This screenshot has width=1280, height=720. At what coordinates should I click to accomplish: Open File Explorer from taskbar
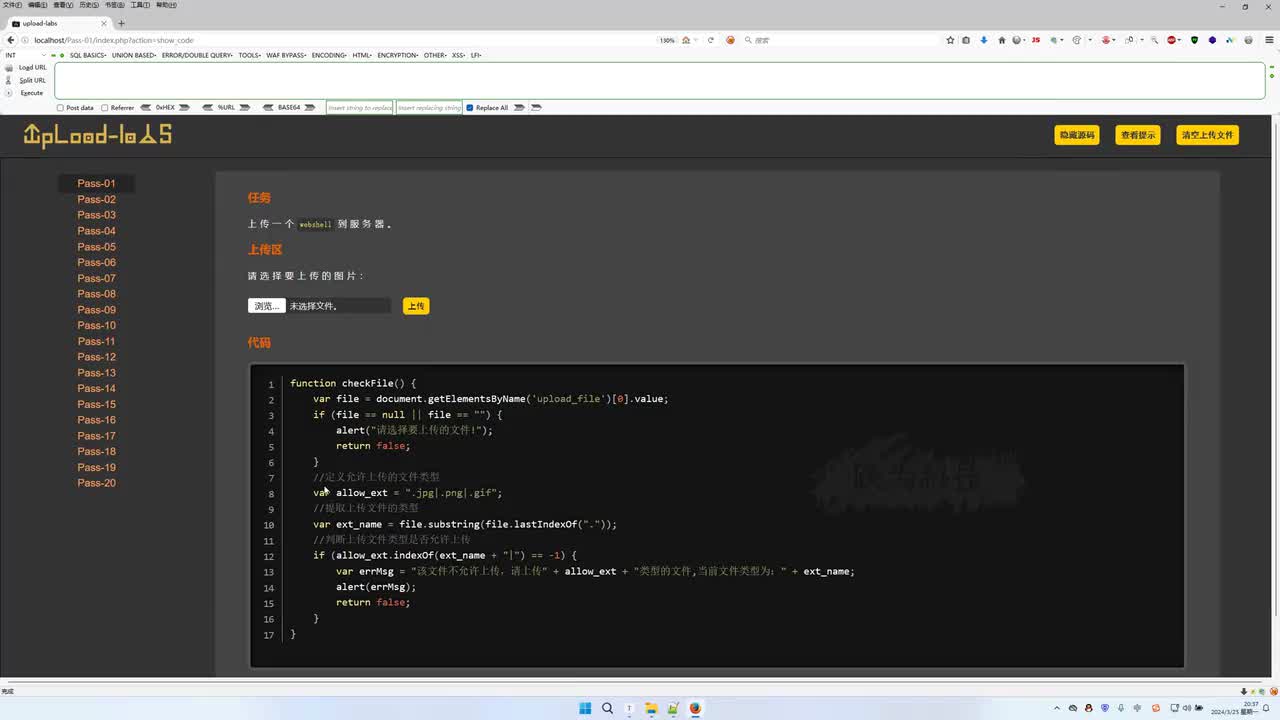pos(651,708)
